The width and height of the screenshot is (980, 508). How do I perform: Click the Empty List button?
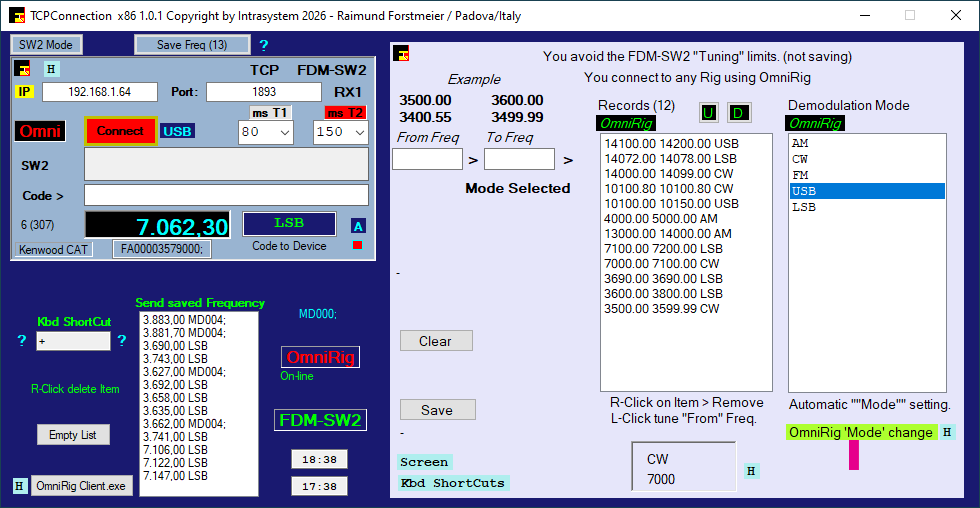click(x=73, y=435)
